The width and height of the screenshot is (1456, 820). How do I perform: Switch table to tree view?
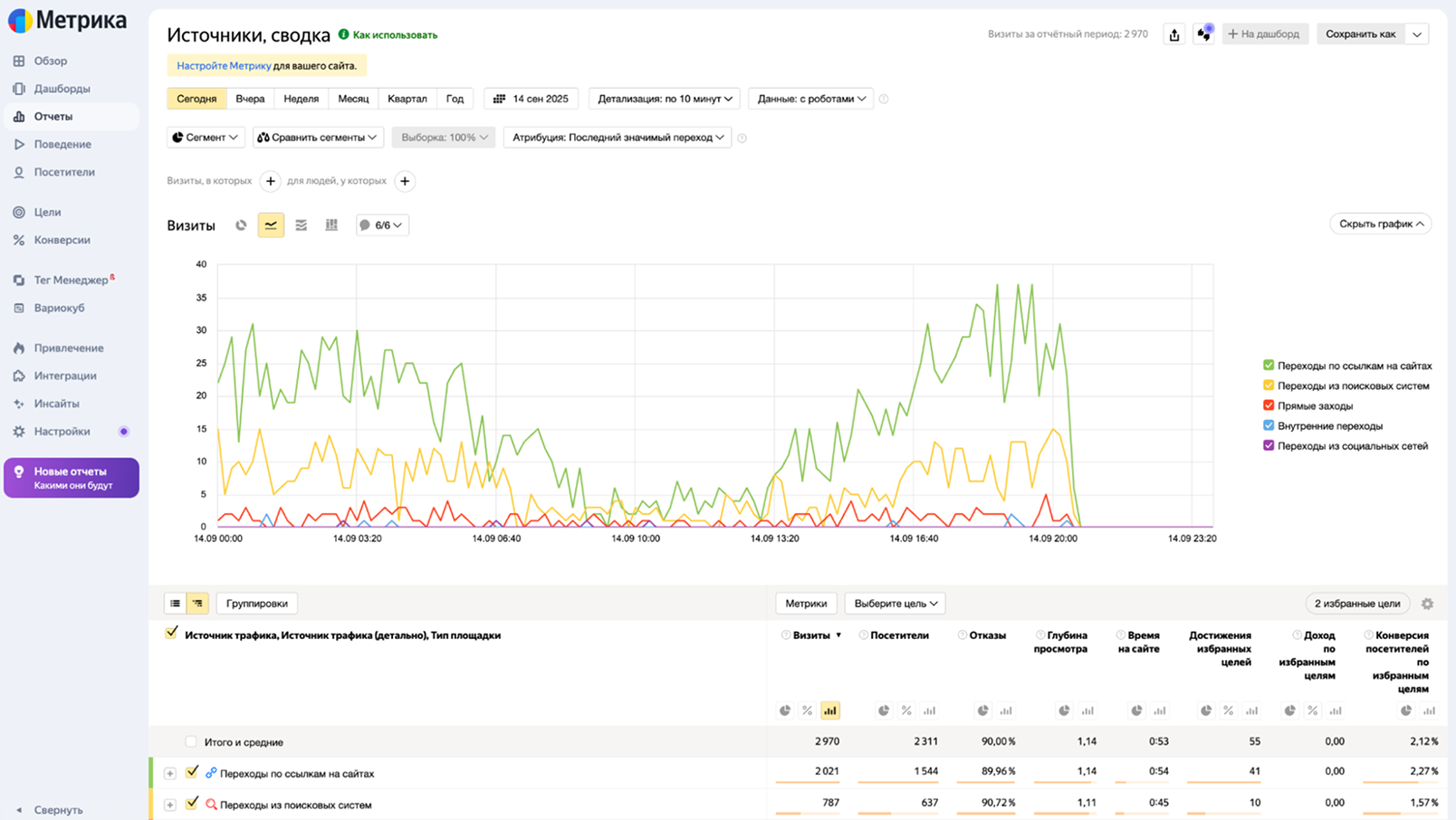197,604
